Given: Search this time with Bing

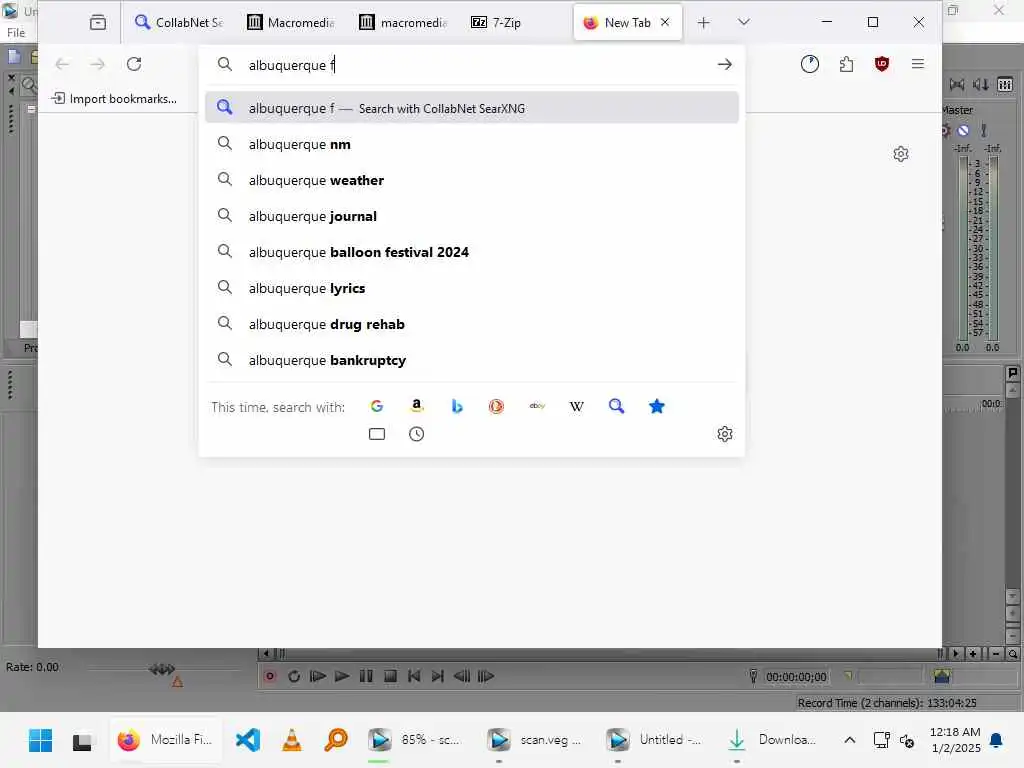Looking at the screenshot, I should click(456, 406).
